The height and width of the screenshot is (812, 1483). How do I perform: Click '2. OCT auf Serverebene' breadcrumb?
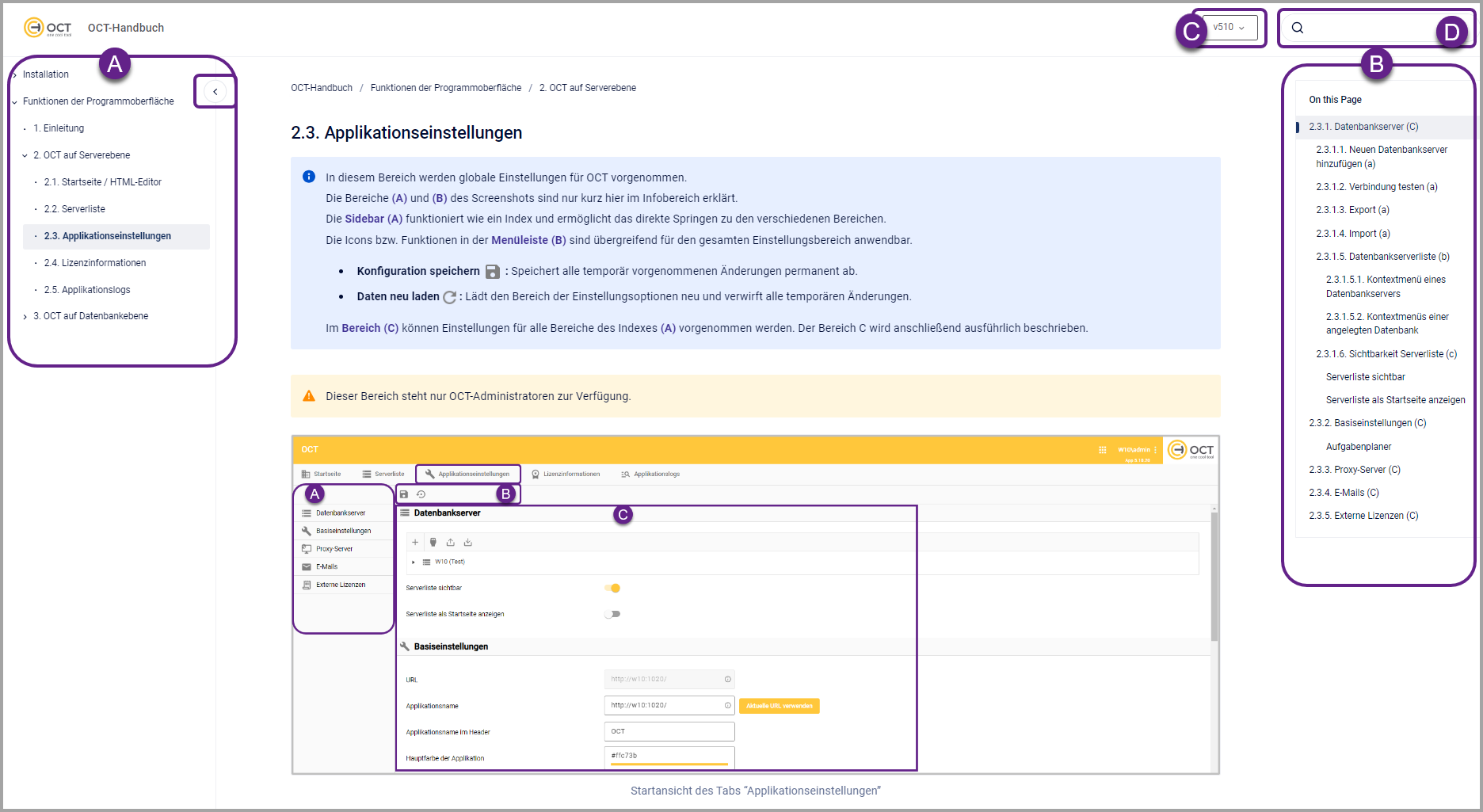point(588,88)
